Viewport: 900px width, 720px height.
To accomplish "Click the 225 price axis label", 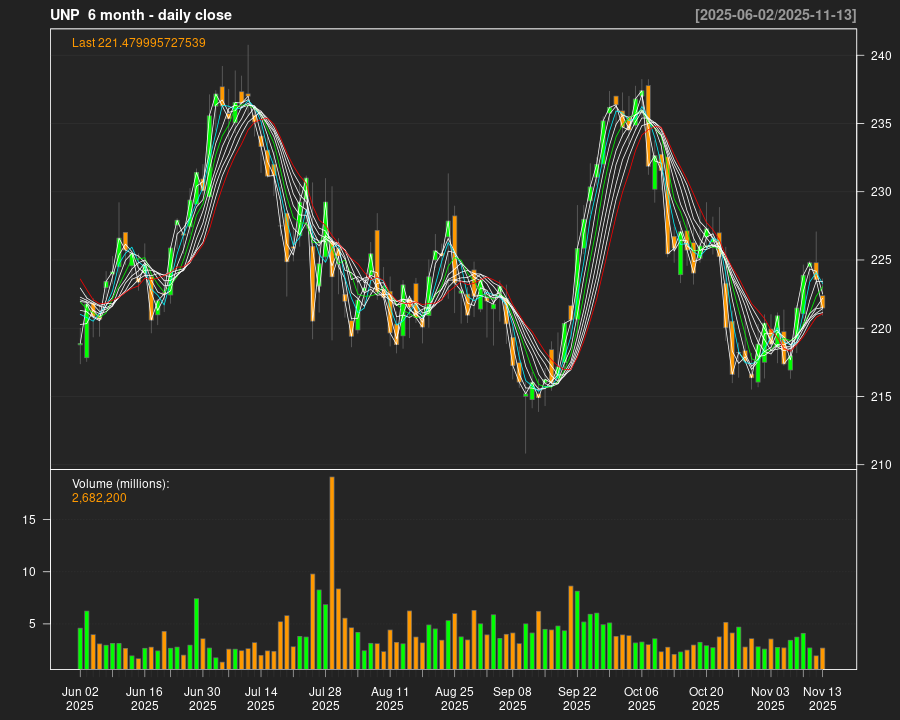I will pos(879,260).
